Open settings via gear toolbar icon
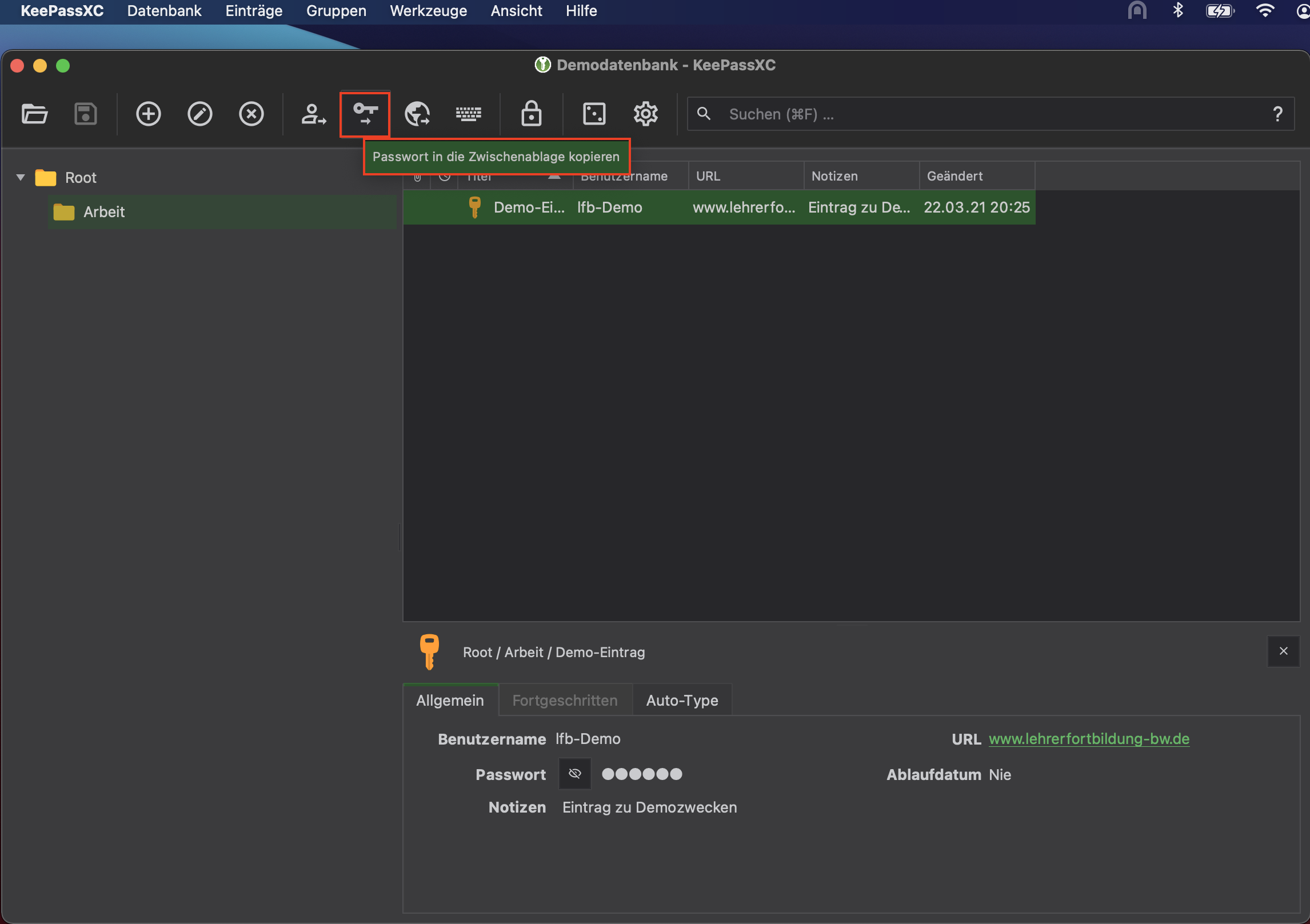 pos(645,114)
